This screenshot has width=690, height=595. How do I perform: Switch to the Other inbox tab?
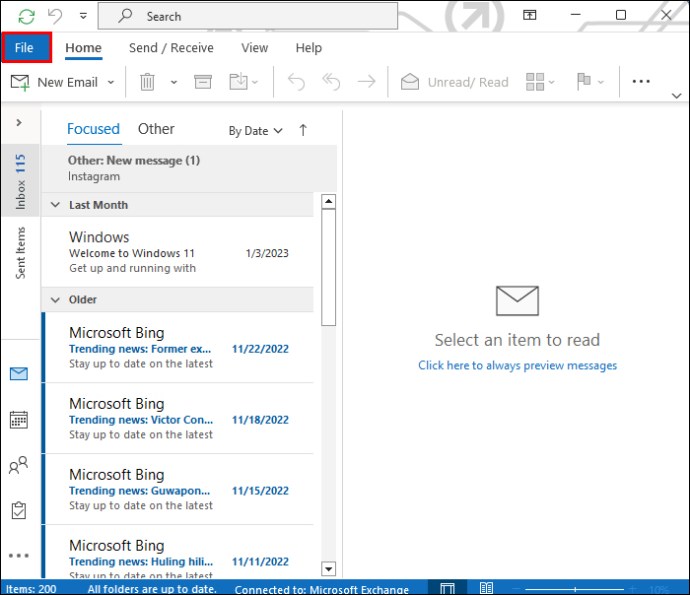[x=156, y=129]
